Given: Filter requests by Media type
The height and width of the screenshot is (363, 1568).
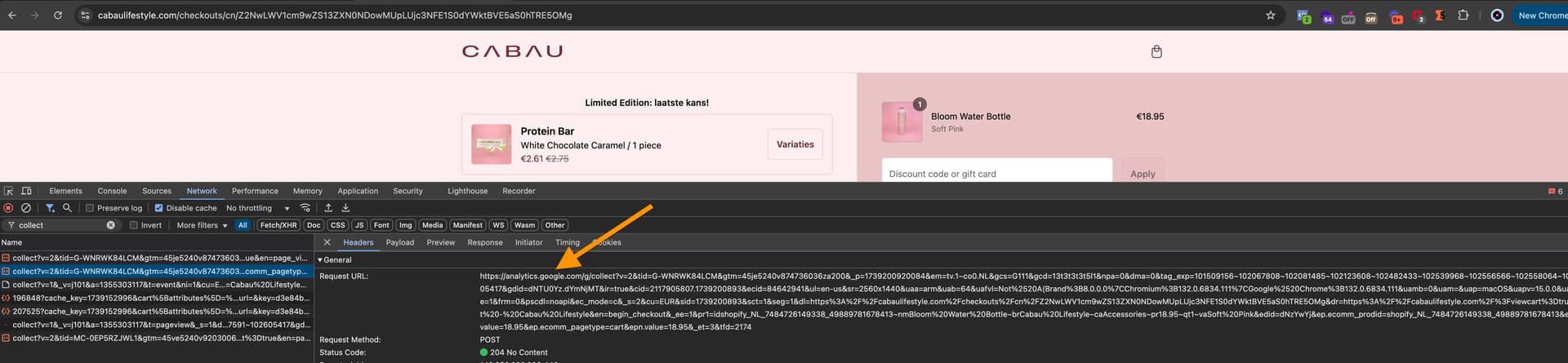Looking at the screenshot, I should (x=433, y=225).
